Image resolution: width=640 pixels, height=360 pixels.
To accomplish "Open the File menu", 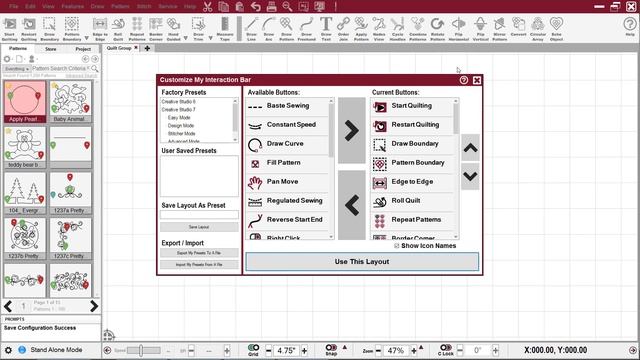I will point(13,7).
